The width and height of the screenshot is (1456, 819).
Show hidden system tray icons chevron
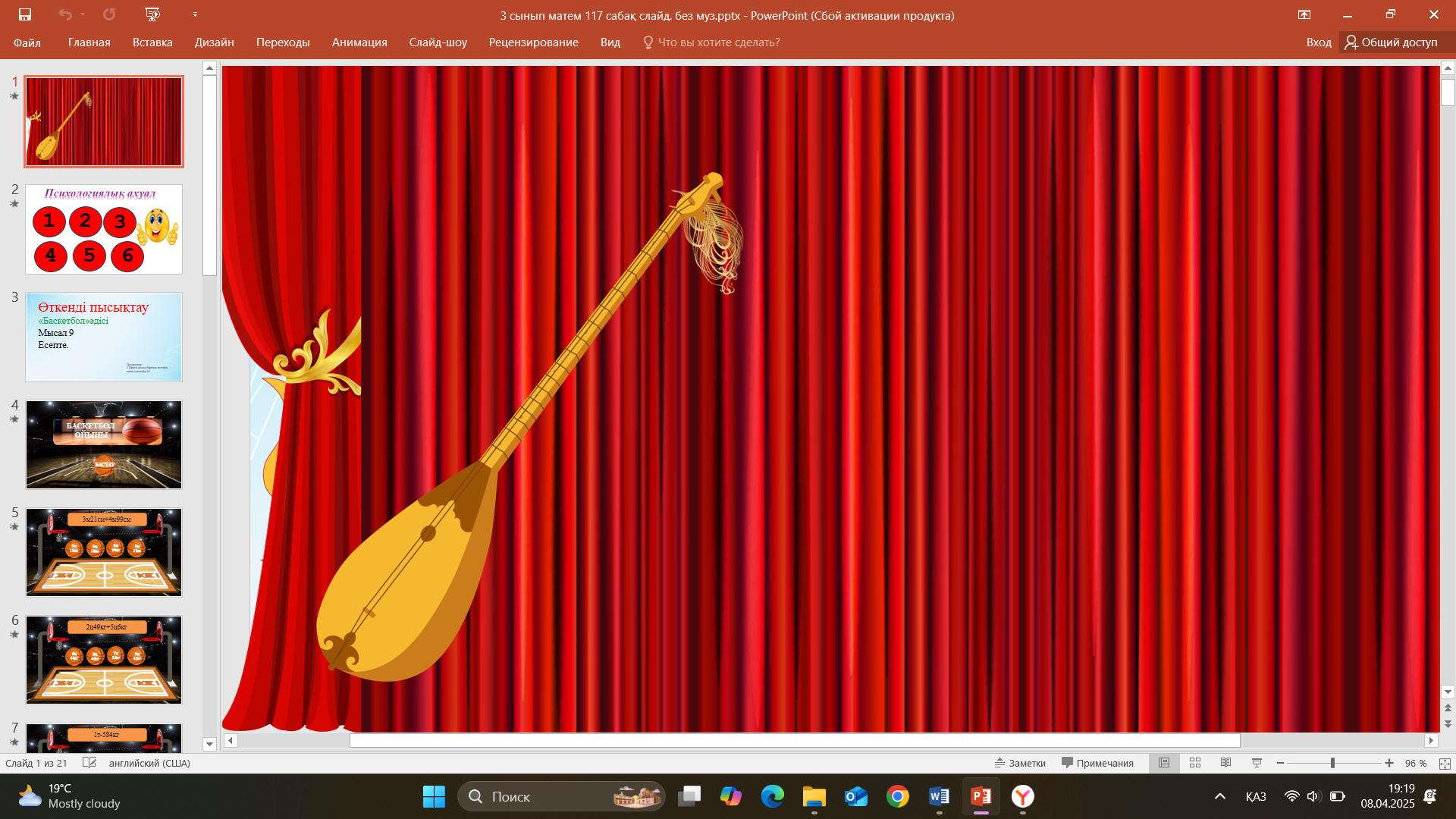point(1220,796)
